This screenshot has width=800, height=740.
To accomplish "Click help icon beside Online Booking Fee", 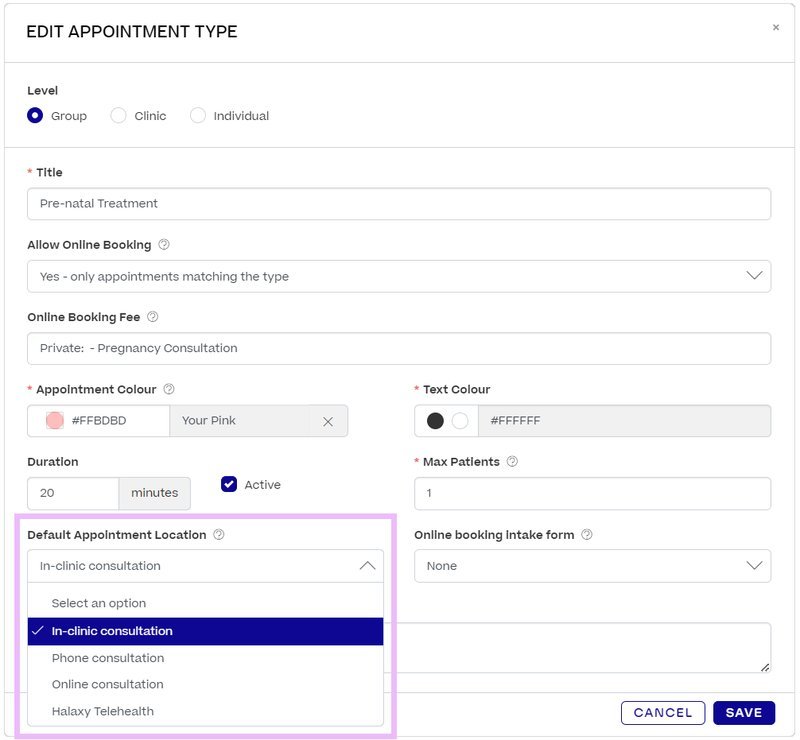I will tap(153, 316).
